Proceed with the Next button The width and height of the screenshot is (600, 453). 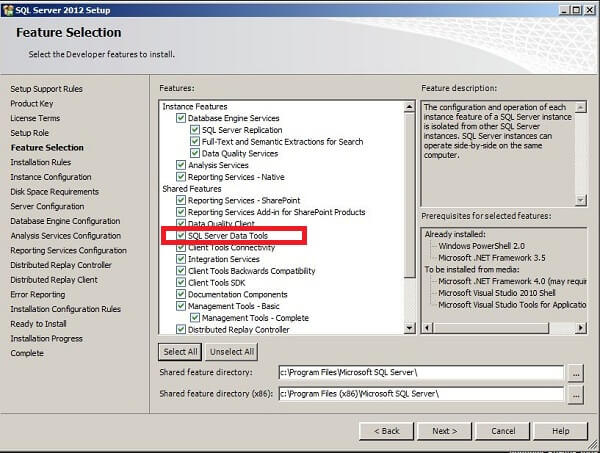pos(445,431)
